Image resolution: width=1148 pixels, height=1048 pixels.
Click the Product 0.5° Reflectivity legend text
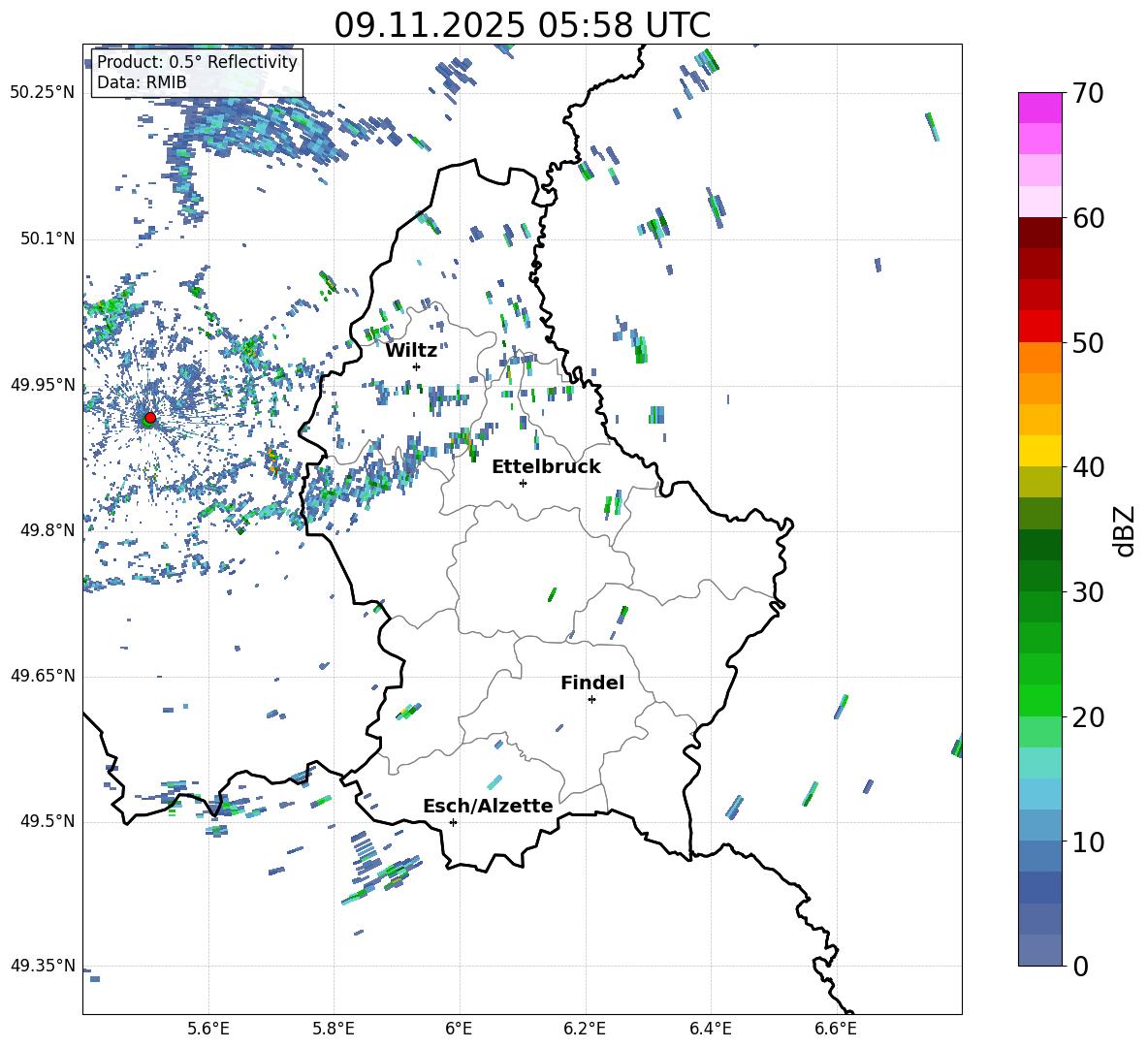(197, 62)
